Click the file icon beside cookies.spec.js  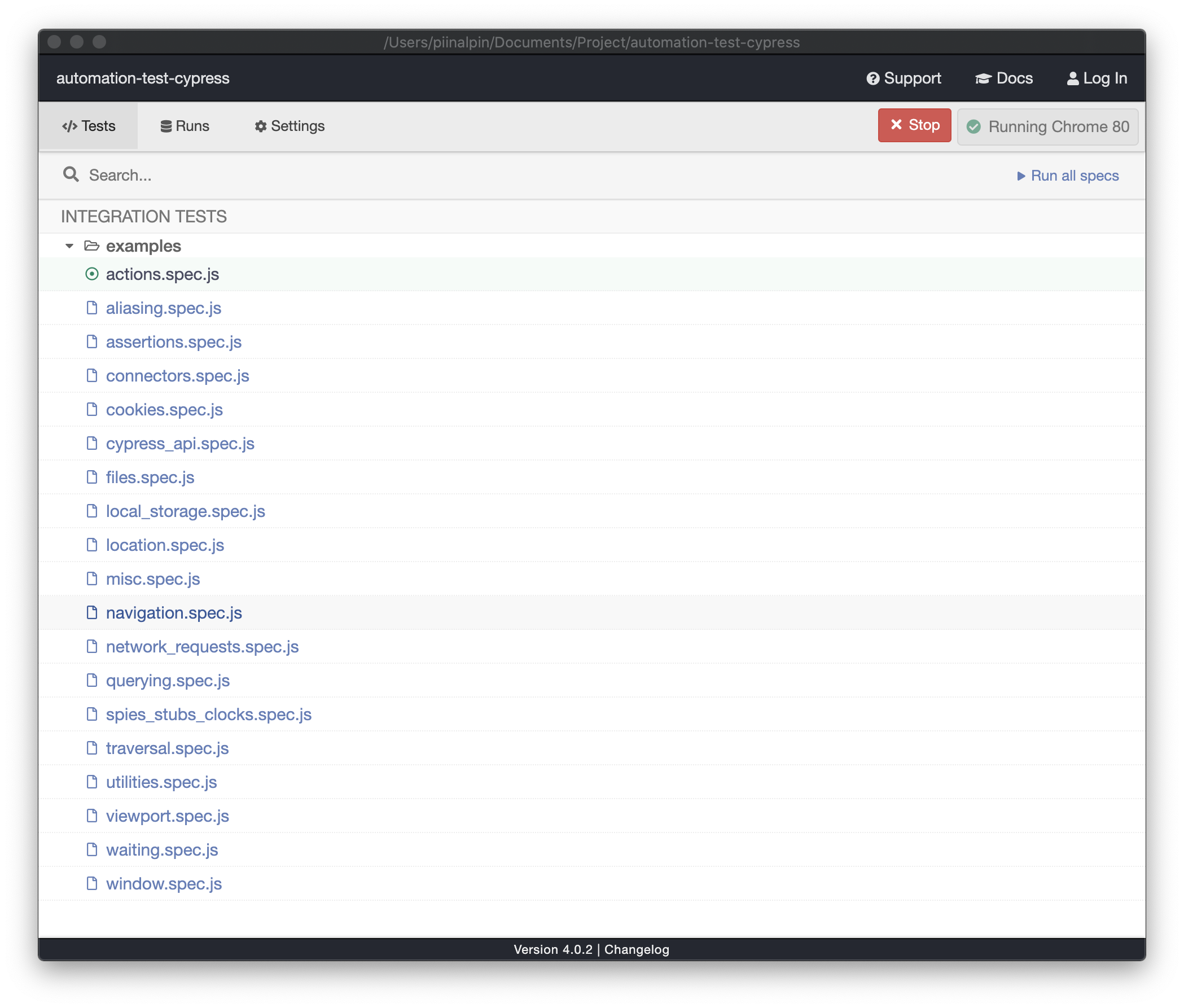tap(91, 409)
